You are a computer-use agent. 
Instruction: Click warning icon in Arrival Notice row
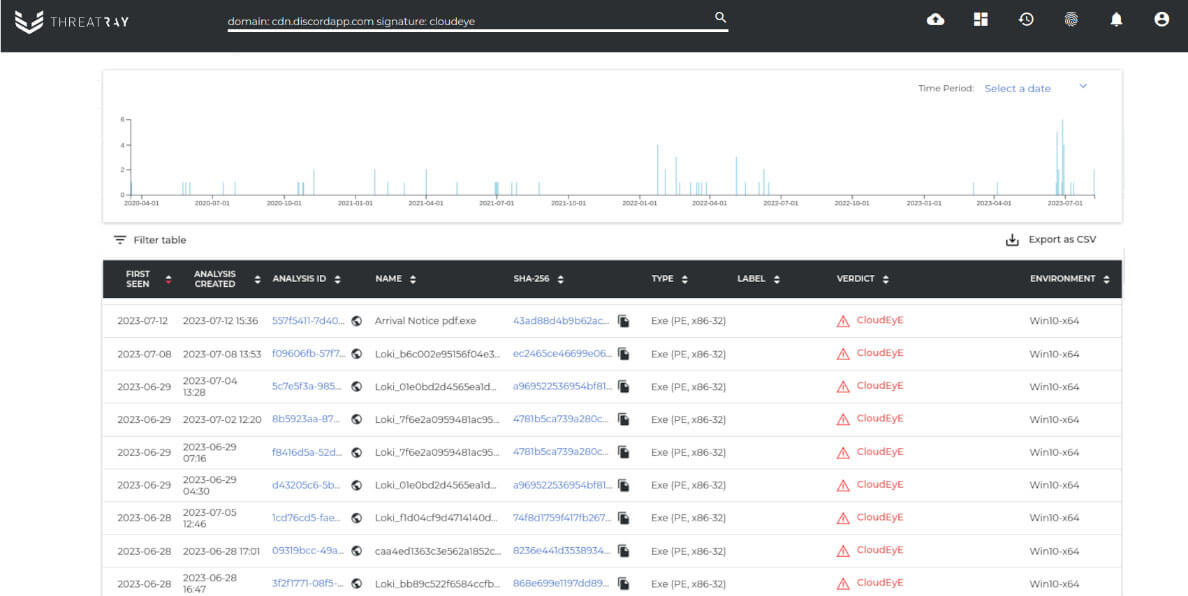click(x=843, y=321)
